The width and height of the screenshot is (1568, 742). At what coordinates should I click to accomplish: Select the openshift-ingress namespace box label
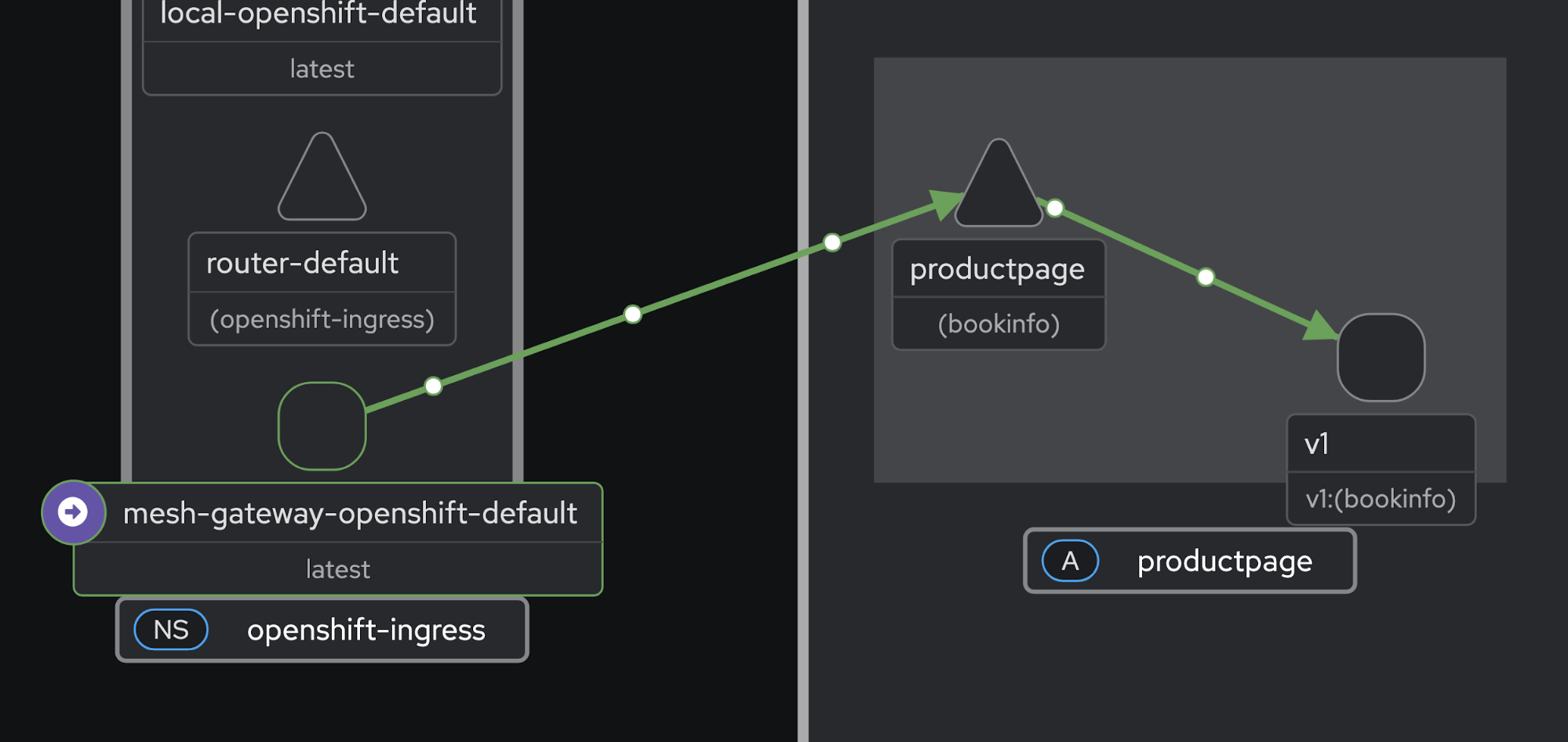[366, 630]
